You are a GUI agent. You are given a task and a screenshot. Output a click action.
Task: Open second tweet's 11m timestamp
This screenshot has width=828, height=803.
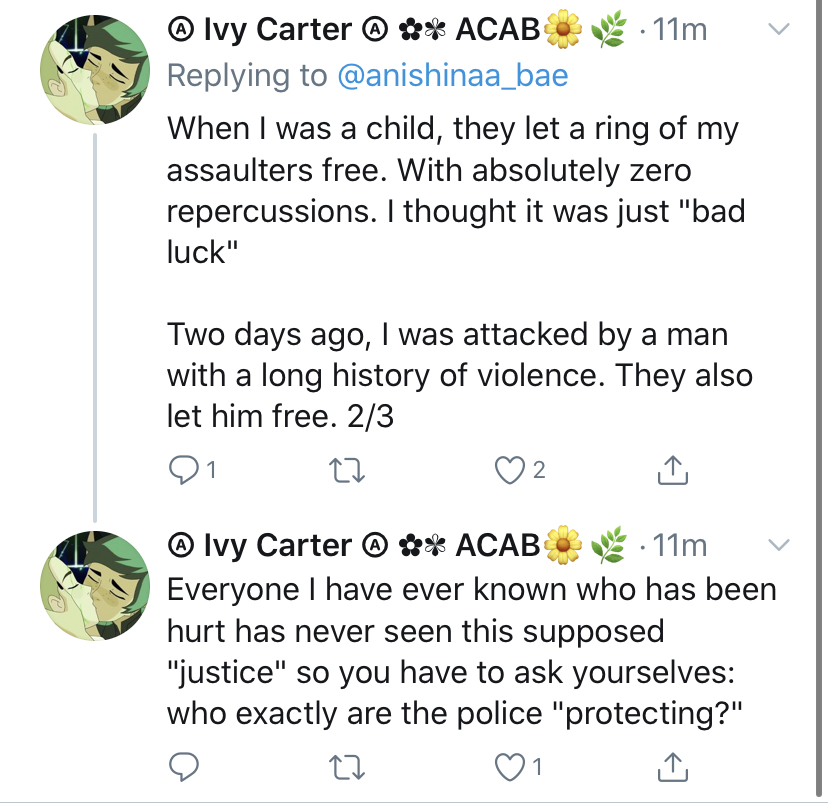coord(680,545)
